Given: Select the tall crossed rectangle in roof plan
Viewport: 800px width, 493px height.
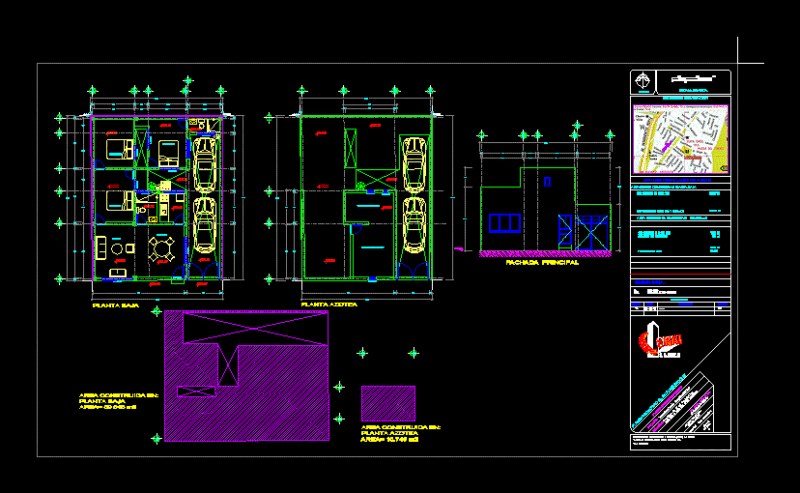Looking at the screenshot, I should pos(351,148).
